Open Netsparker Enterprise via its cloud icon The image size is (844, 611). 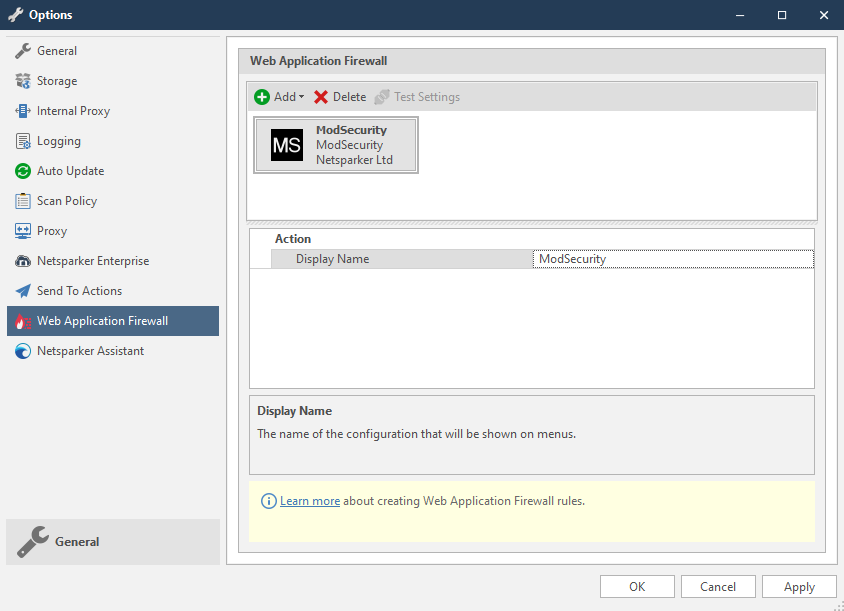click(x=21, y=260)
